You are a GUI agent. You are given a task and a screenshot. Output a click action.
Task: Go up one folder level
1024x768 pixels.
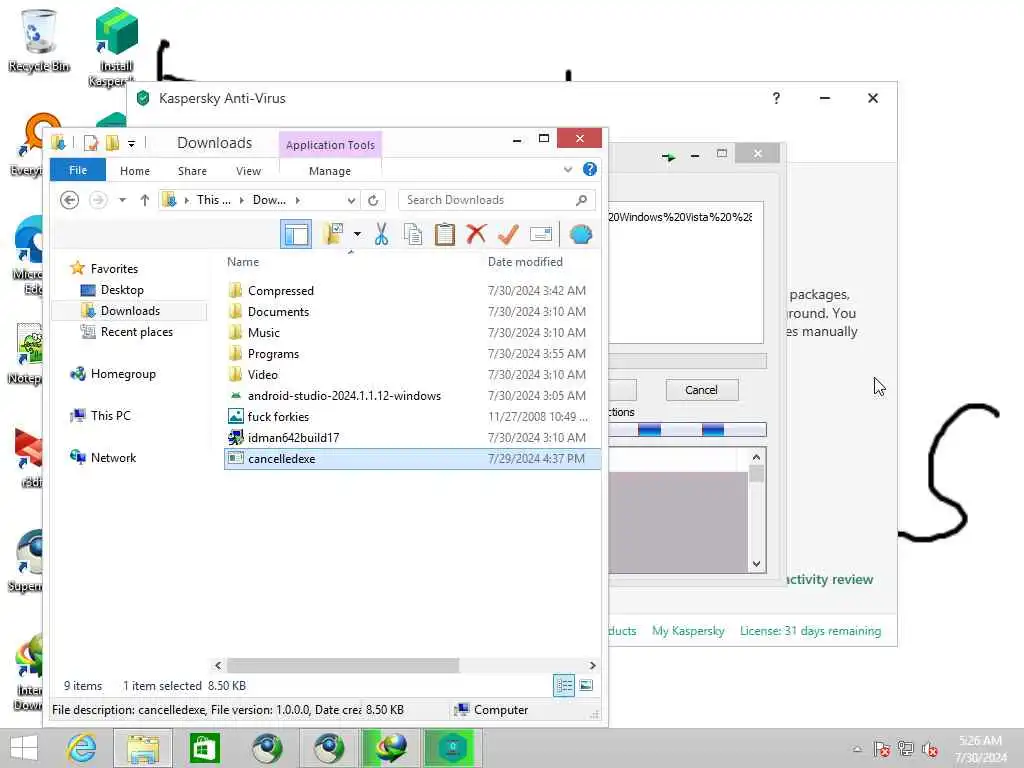[144, 200]
